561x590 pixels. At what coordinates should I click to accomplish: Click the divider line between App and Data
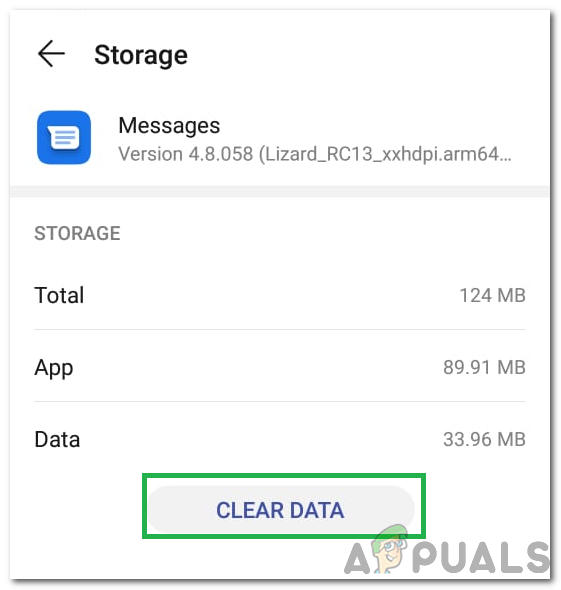tap(280, 401)
